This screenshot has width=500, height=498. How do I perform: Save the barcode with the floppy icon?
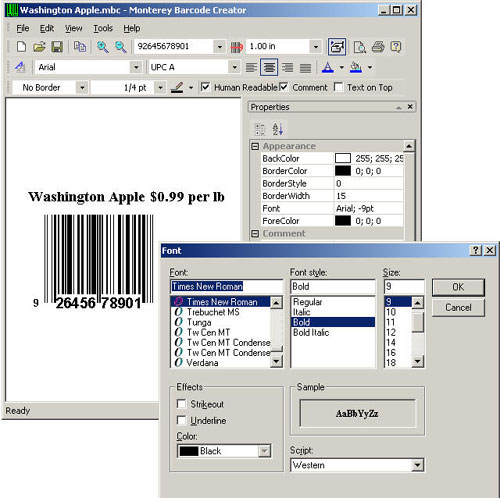click(57, 47)
